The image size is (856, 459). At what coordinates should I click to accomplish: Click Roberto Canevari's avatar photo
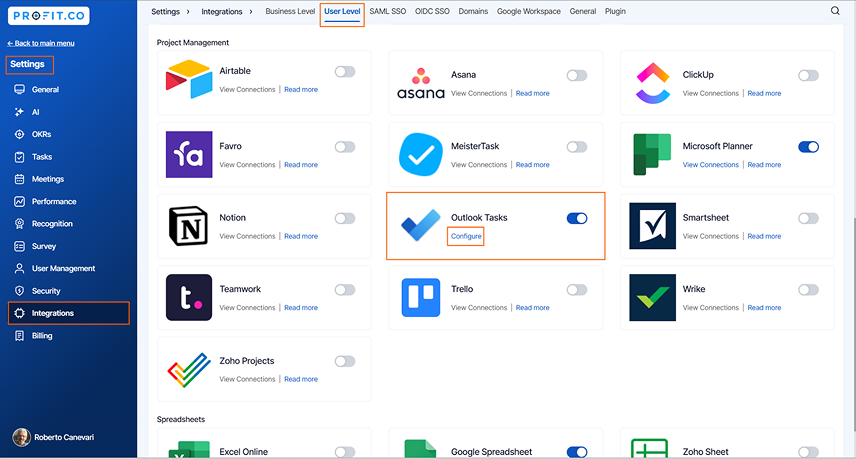click(21, 437)
